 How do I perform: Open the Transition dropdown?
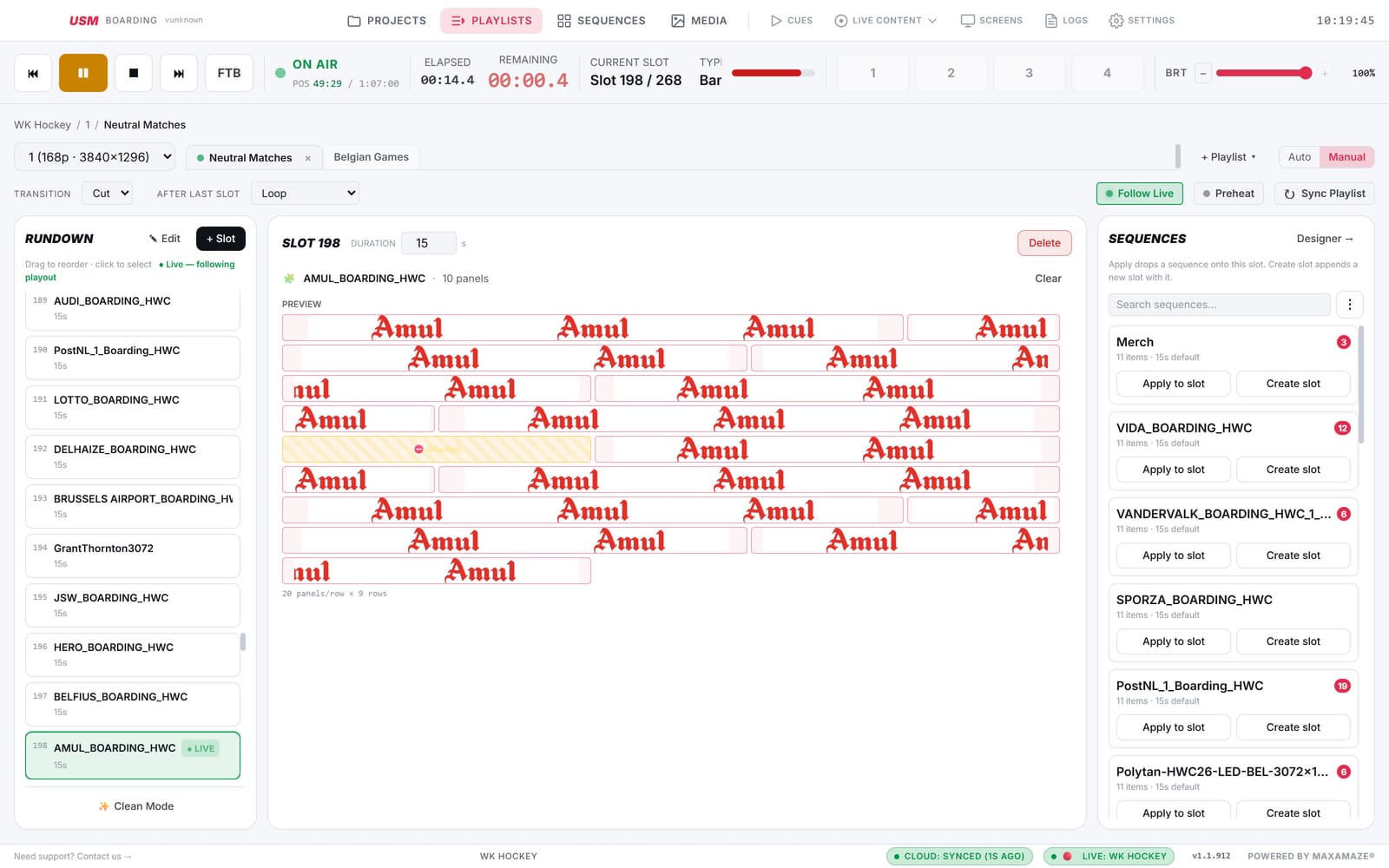107,194
